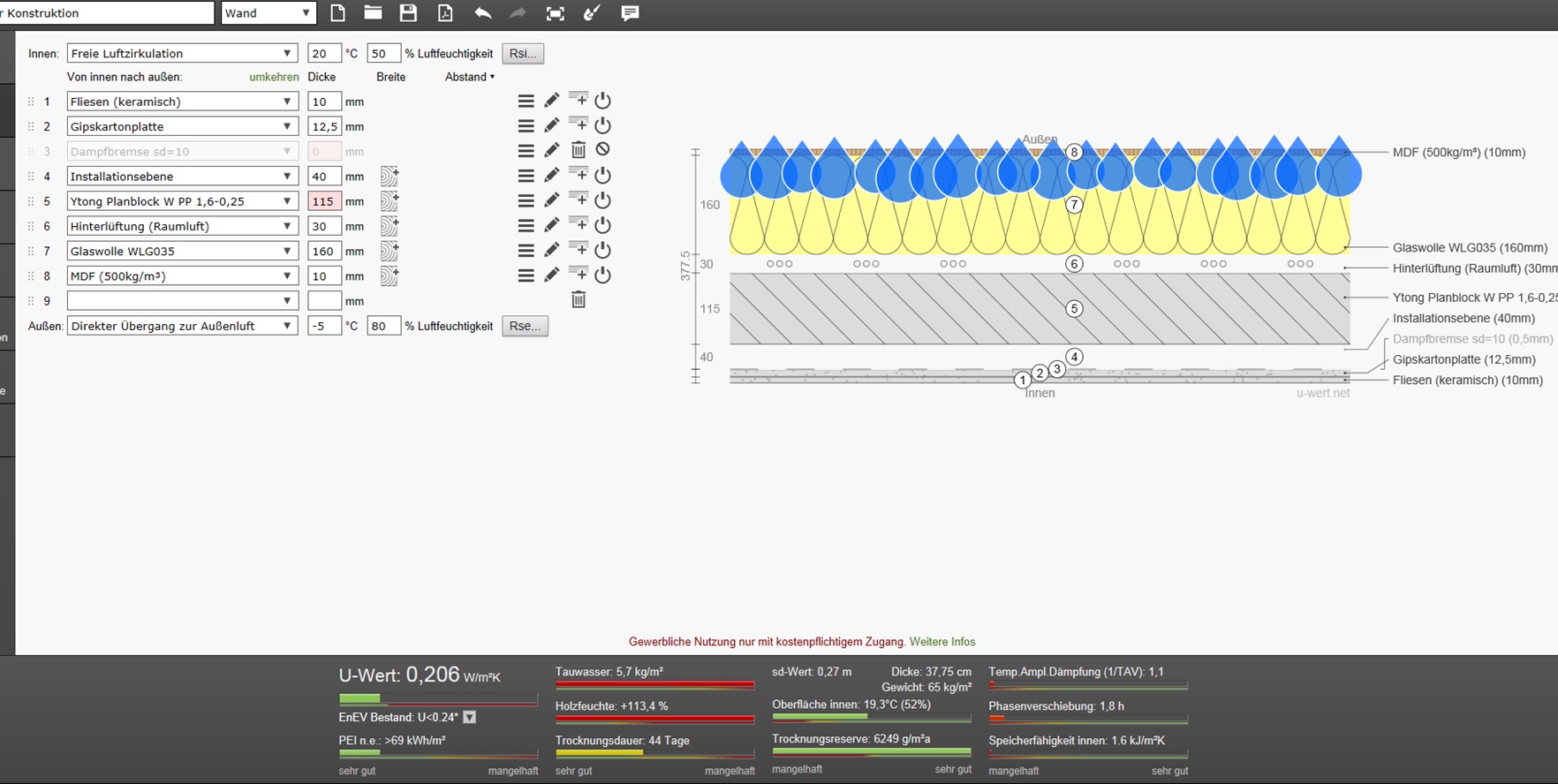This screenshot has width=1558, height=784.
Task: Edit the MDF (500kg/m³) layer with pencil
Action: tap(551, 275)
